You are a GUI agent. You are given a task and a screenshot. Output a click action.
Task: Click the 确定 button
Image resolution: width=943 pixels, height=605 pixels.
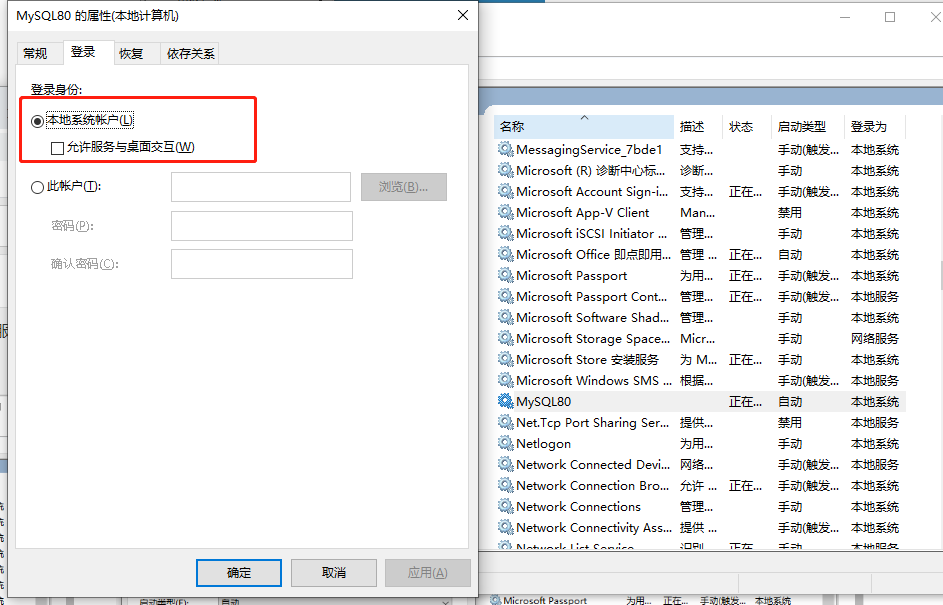coord(238,573)
